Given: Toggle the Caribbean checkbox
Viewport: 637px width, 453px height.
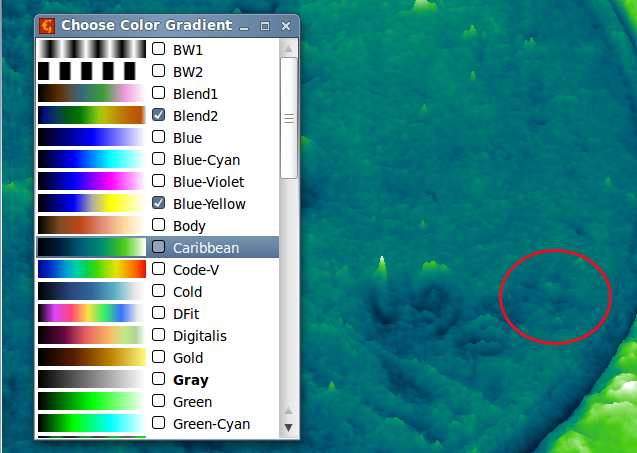Looking at the screenshot, I should tap(158, 247).
